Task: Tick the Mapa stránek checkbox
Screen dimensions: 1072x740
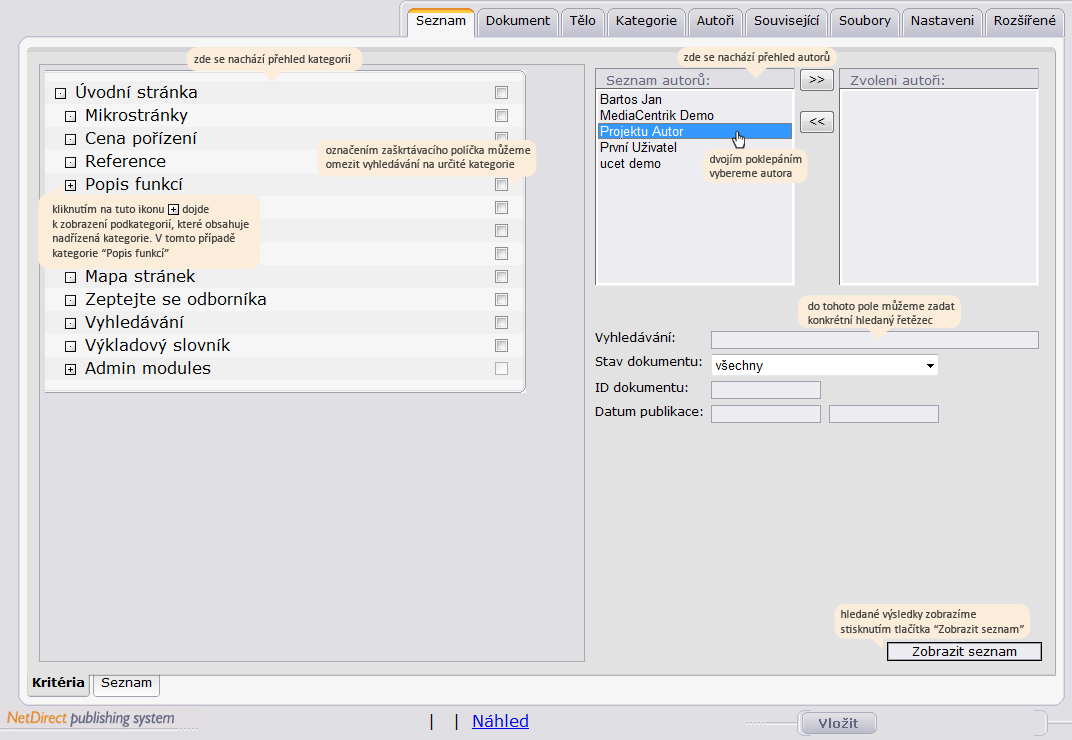Action: pyautogui.click(x=501, y=276)
